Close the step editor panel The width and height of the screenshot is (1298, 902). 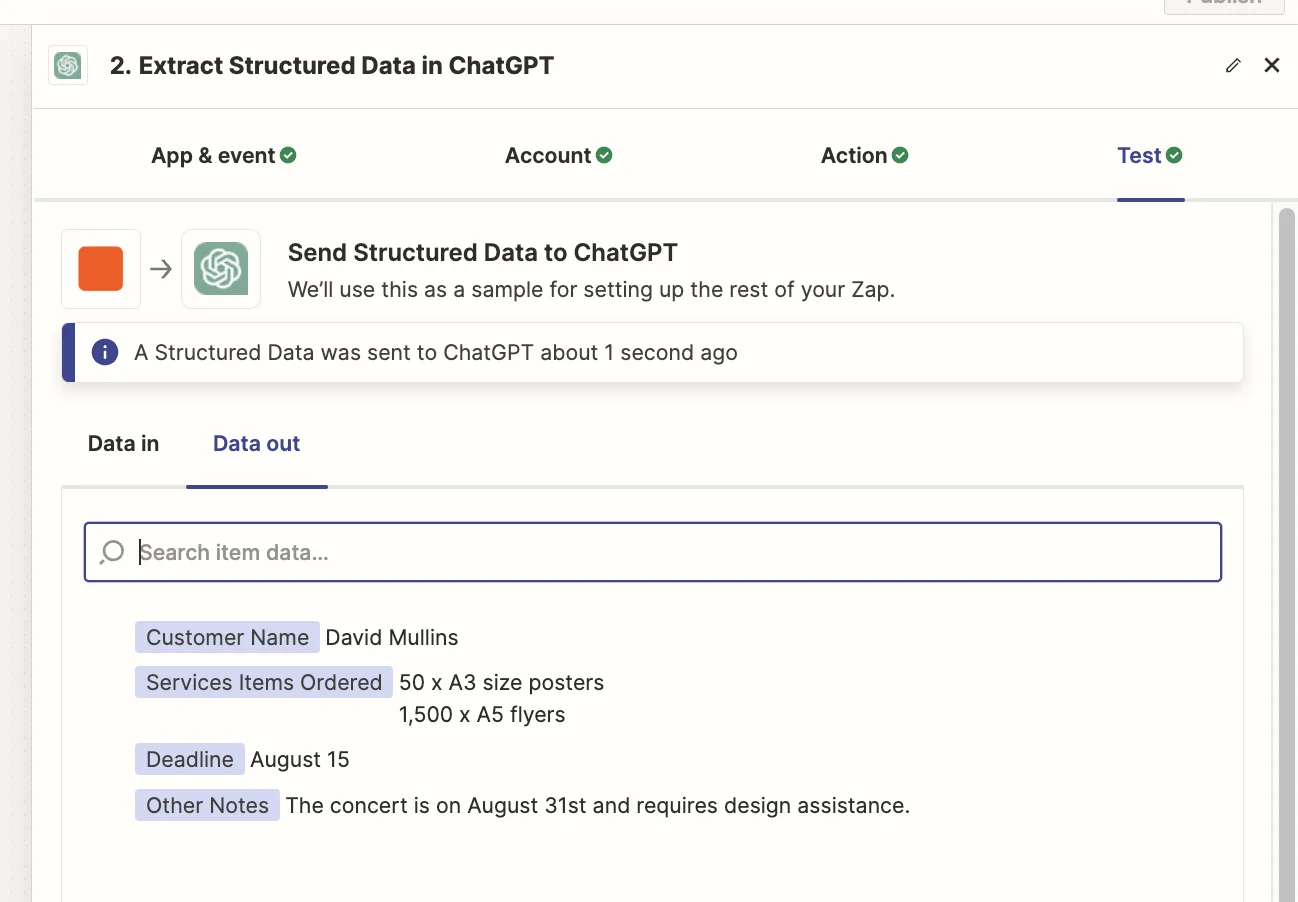coord(1271,66)
